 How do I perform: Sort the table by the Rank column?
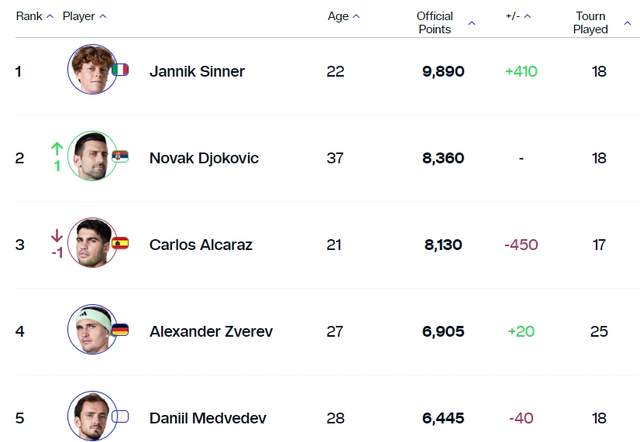click(x=34, y=16)
